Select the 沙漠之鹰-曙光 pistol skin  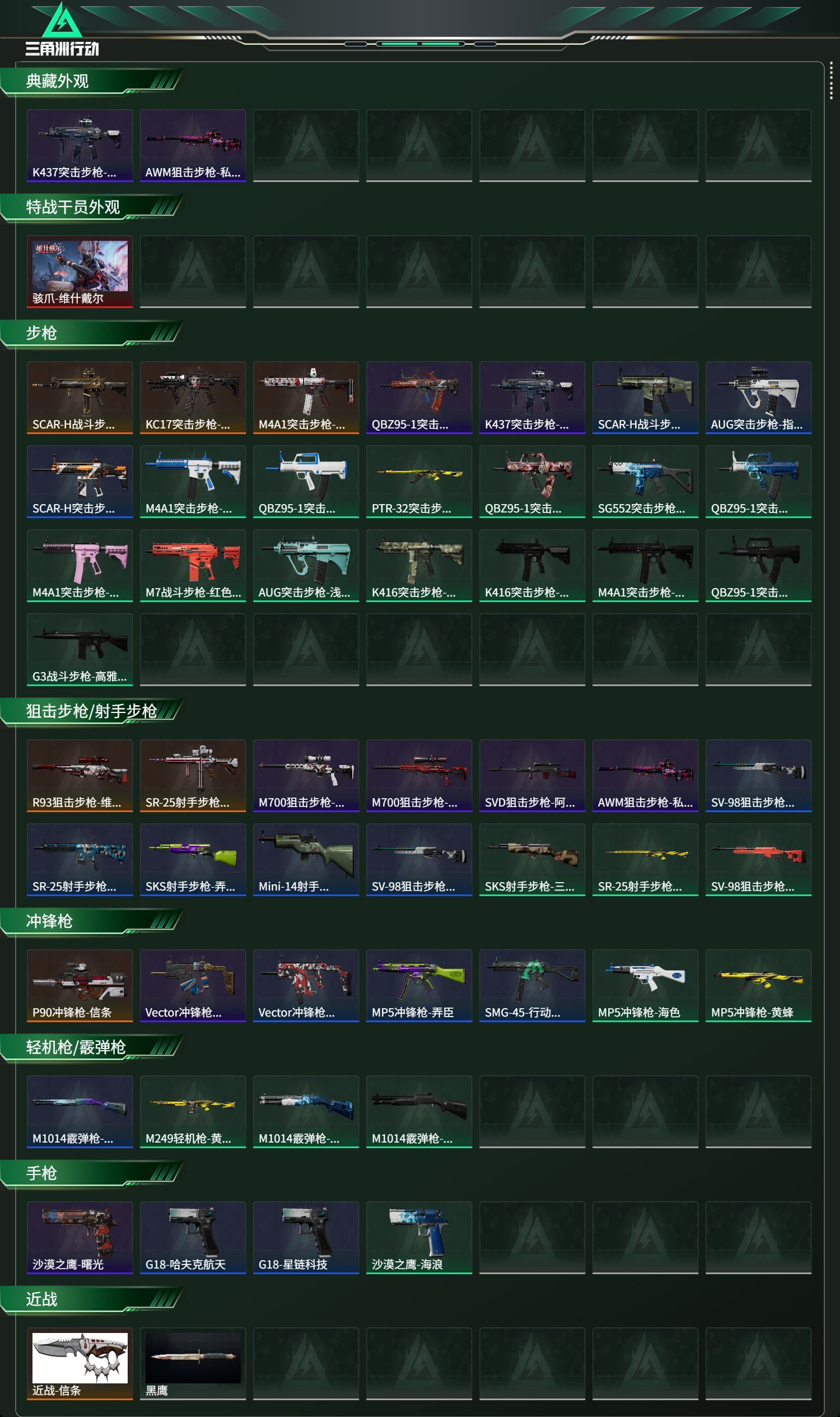pos(80,1238)
